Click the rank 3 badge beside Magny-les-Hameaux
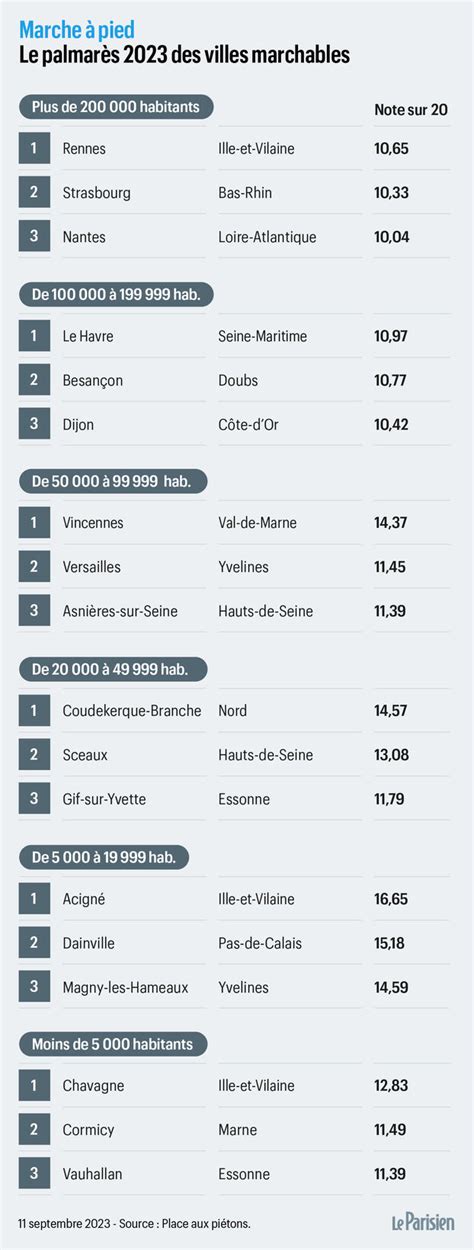The height and width of the screenshot is (1250, 474). 34,986
